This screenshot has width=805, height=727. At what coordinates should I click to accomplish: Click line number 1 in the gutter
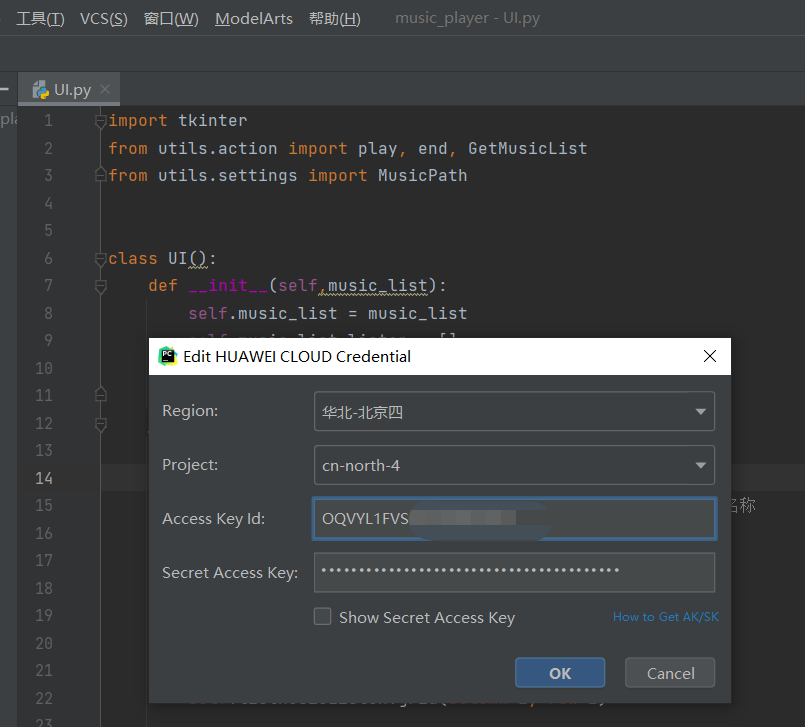(x=48, y=121)
